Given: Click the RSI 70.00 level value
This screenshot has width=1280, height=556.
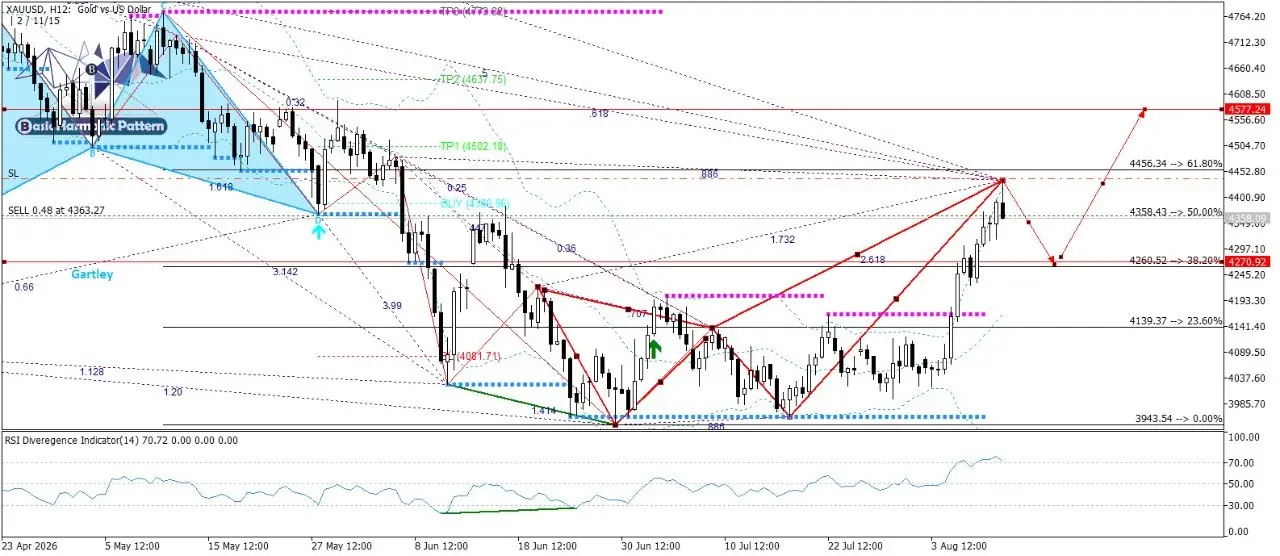Looking at the screenshot, I should (x=1239, y=463).
